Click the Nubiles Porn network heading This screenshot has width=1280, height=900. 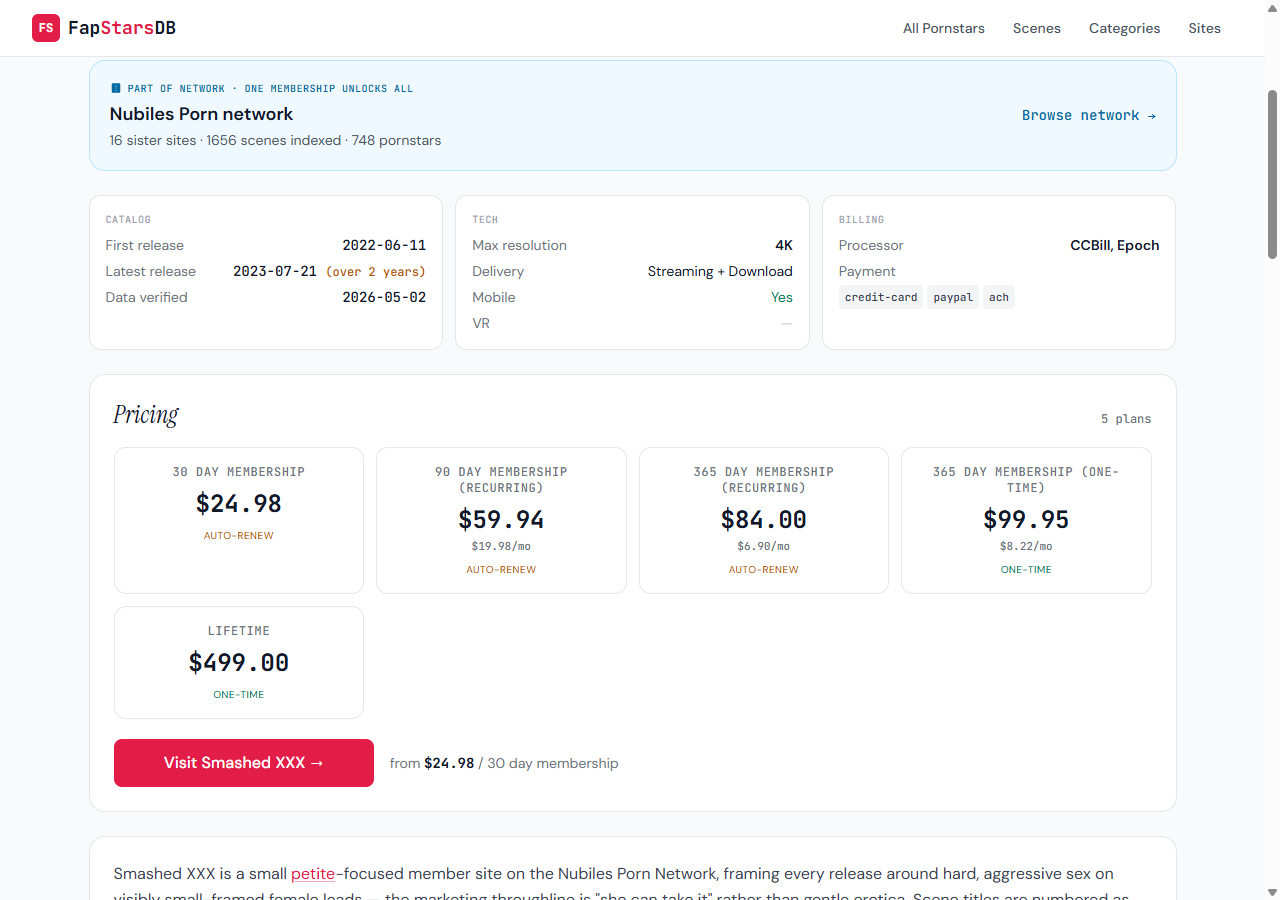[202, 114]
